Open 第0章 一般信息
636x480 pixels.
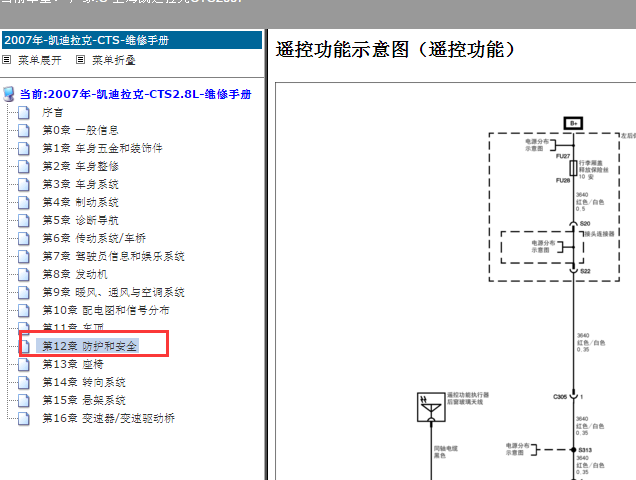(x=80, y=130)
